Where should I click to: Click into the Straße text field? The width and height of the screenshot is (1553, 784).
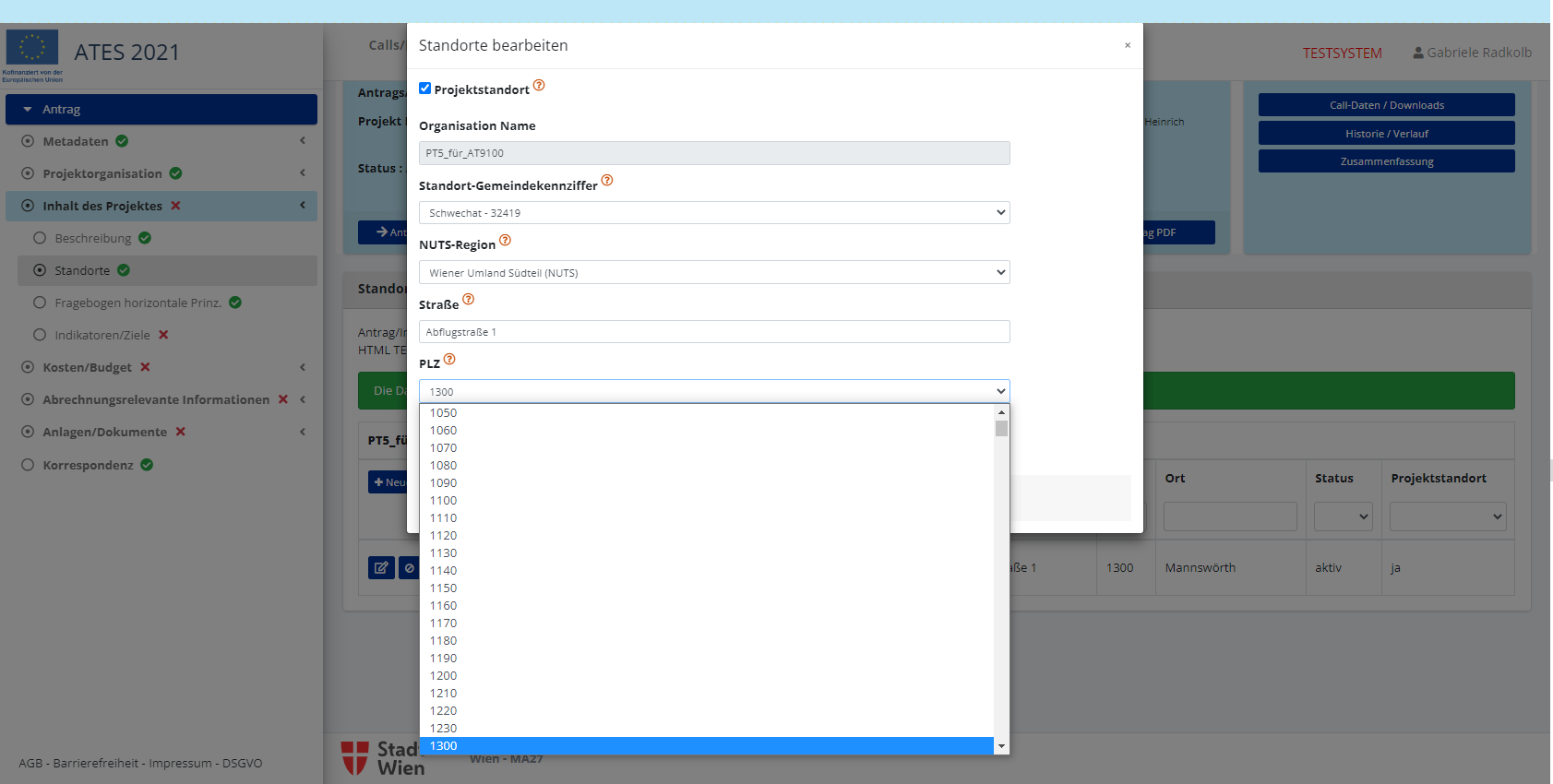point(713,332)
